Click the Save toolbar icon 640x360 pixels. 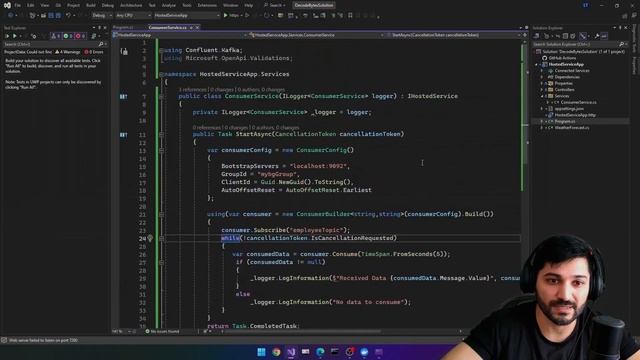[51, 16]
